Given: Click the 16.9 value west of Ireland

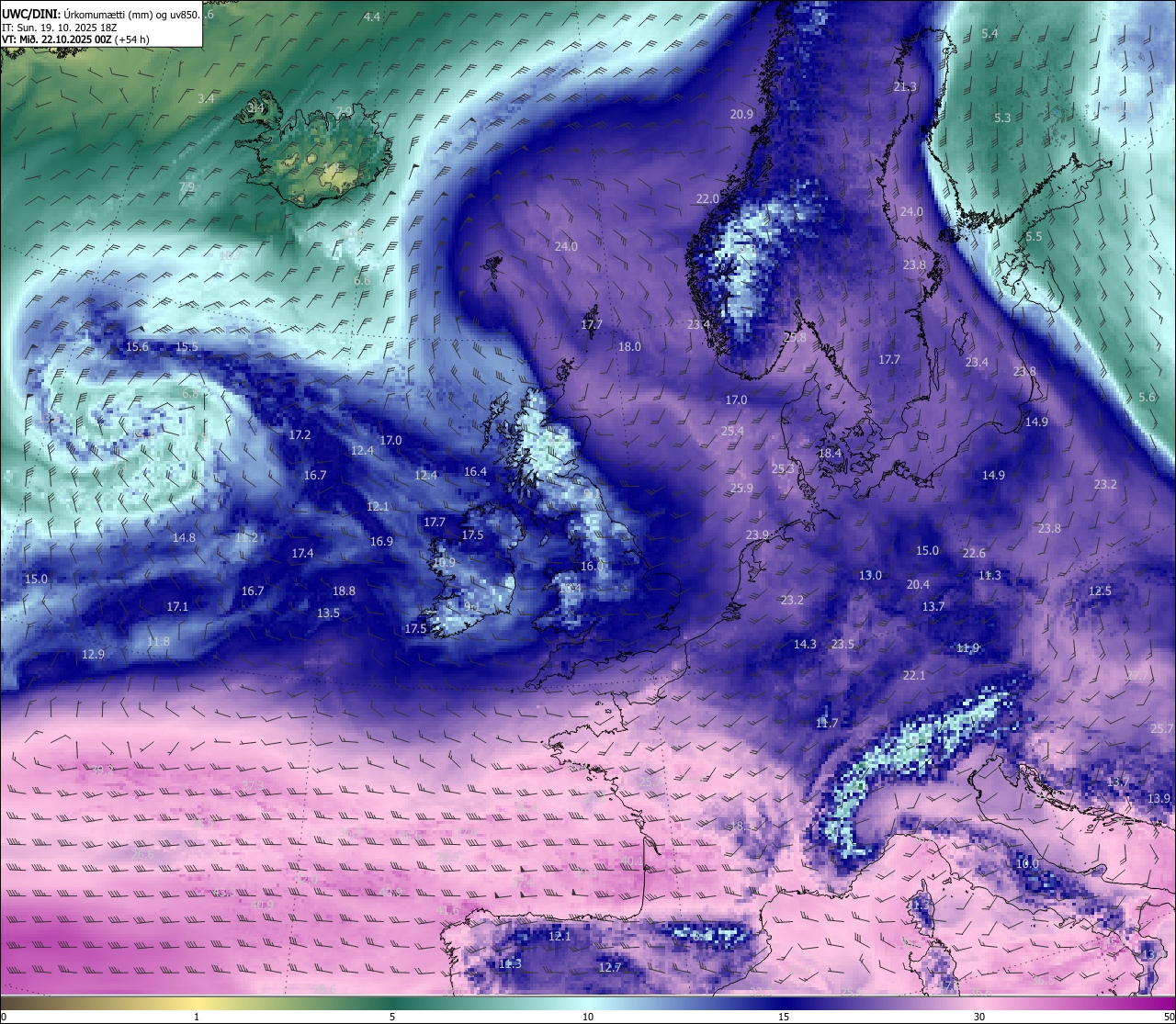Looking at the screenshot, I should [x=381, y=541].
